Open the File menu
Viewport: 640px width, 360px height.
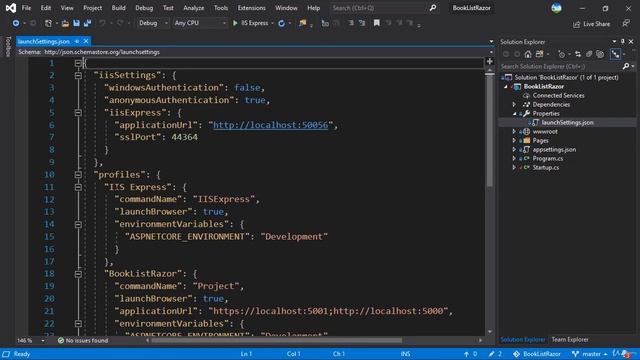(27, 8)
